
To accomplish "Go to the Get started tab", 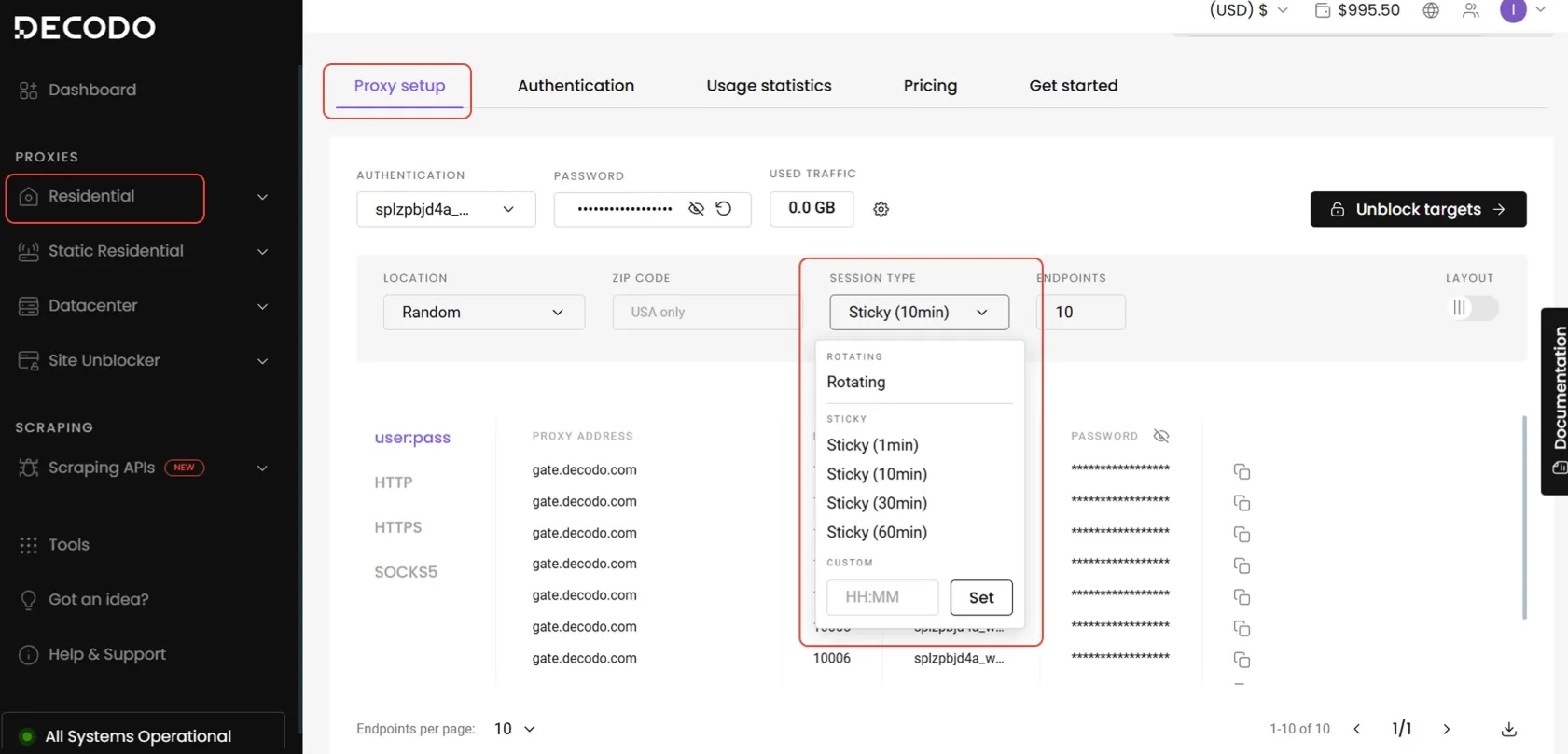I will click(1073, 86).
